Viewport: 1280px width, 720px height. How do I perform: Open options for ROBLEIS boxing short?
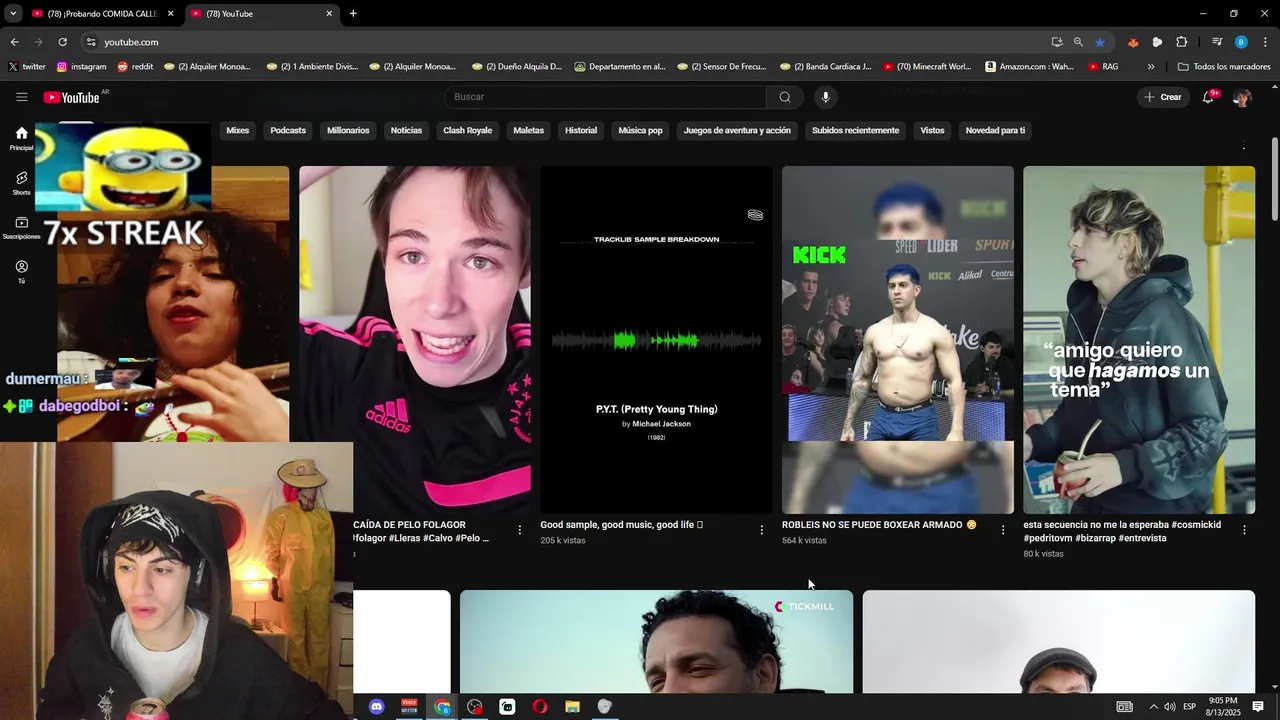[1003, 530]
